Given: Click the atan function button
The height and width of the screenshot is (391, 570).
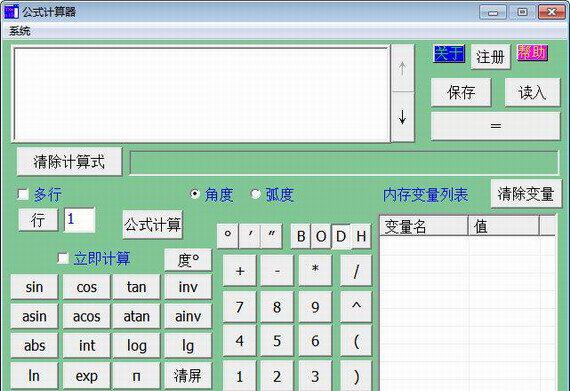Looking at the screenshot, I should [x=137, y=316].
